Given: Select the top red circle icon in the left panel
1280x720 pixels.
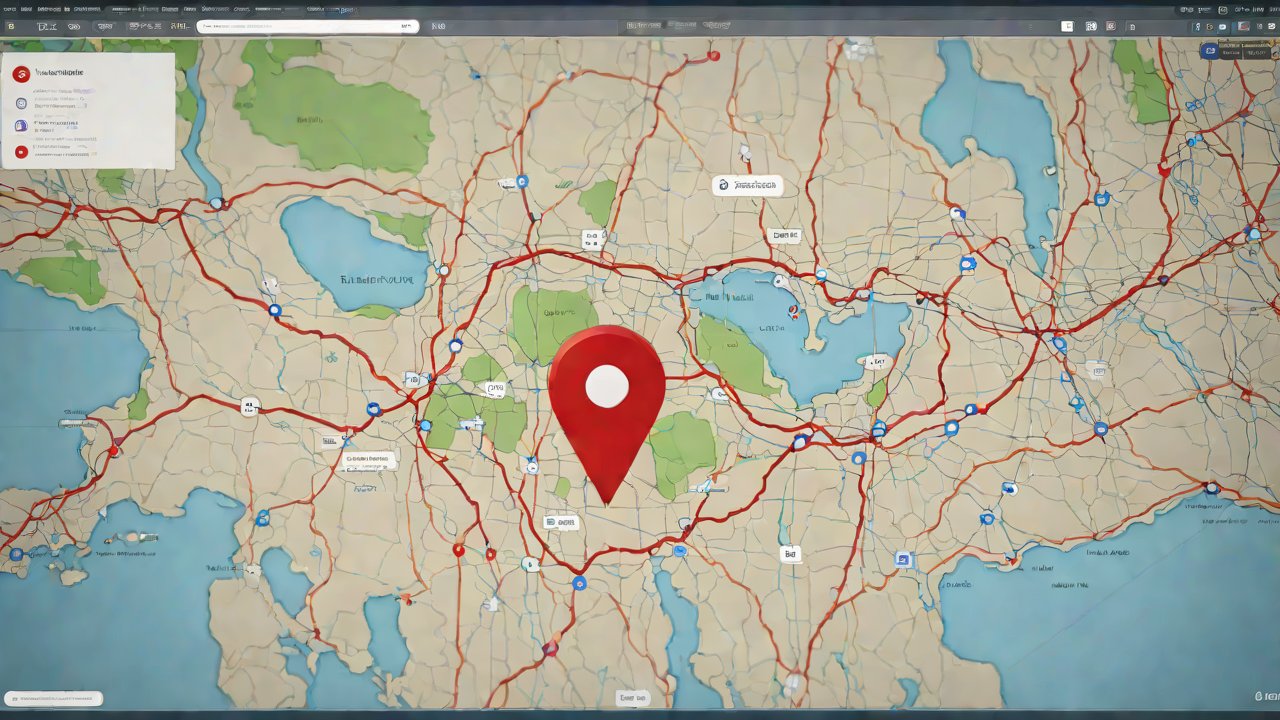Looking at the screenshot, I should (x=21, y=74).
